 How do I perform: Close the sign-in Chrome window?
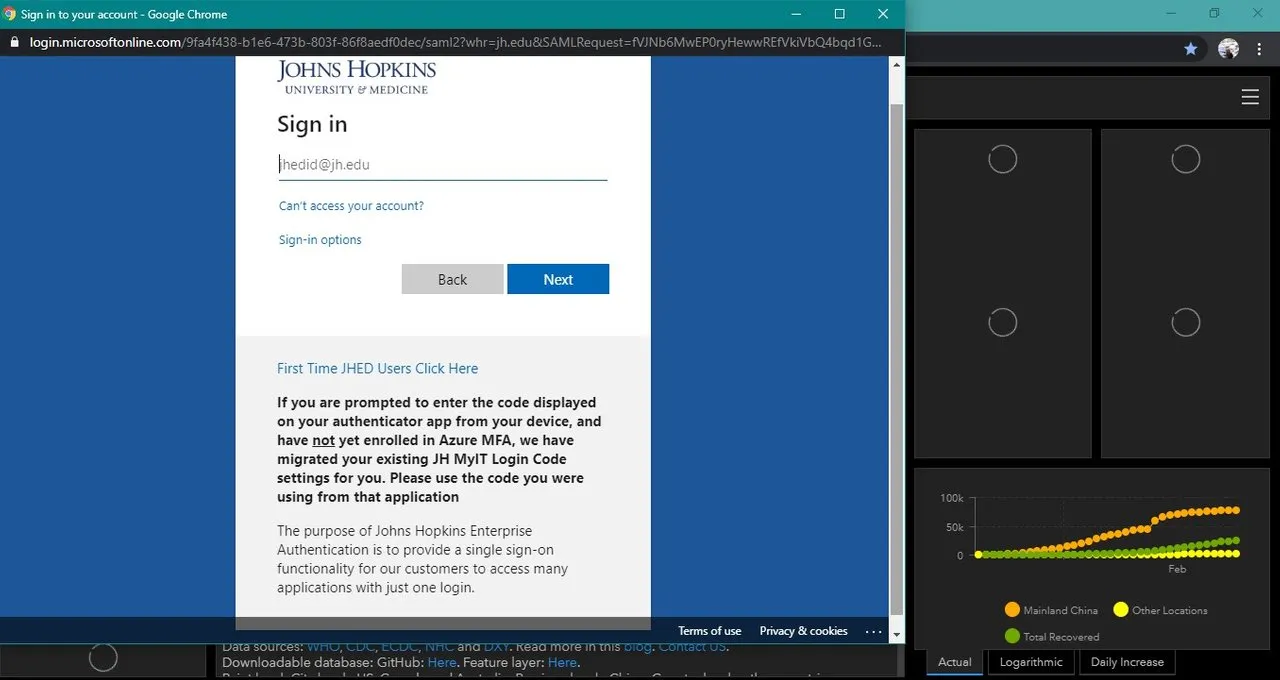pyautogui.click(x=883, y=14)
